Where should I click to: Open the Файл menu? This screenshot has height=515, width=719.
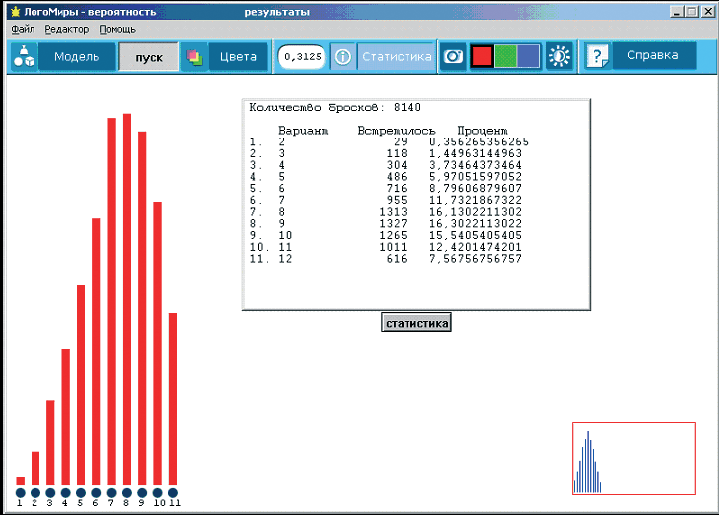point(23,30)
